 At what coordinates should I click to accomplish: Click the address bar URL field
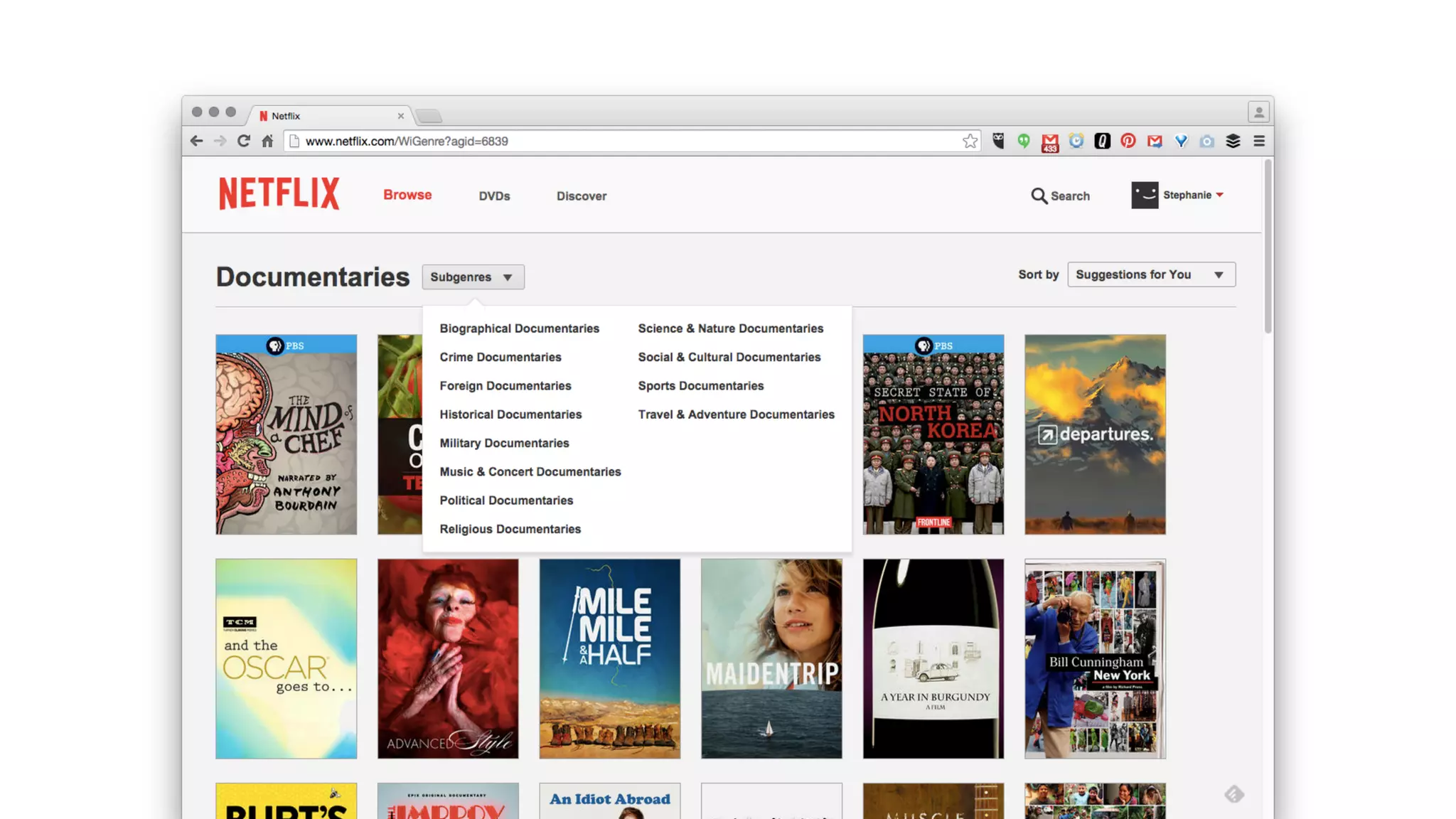[x=626, y=141]
